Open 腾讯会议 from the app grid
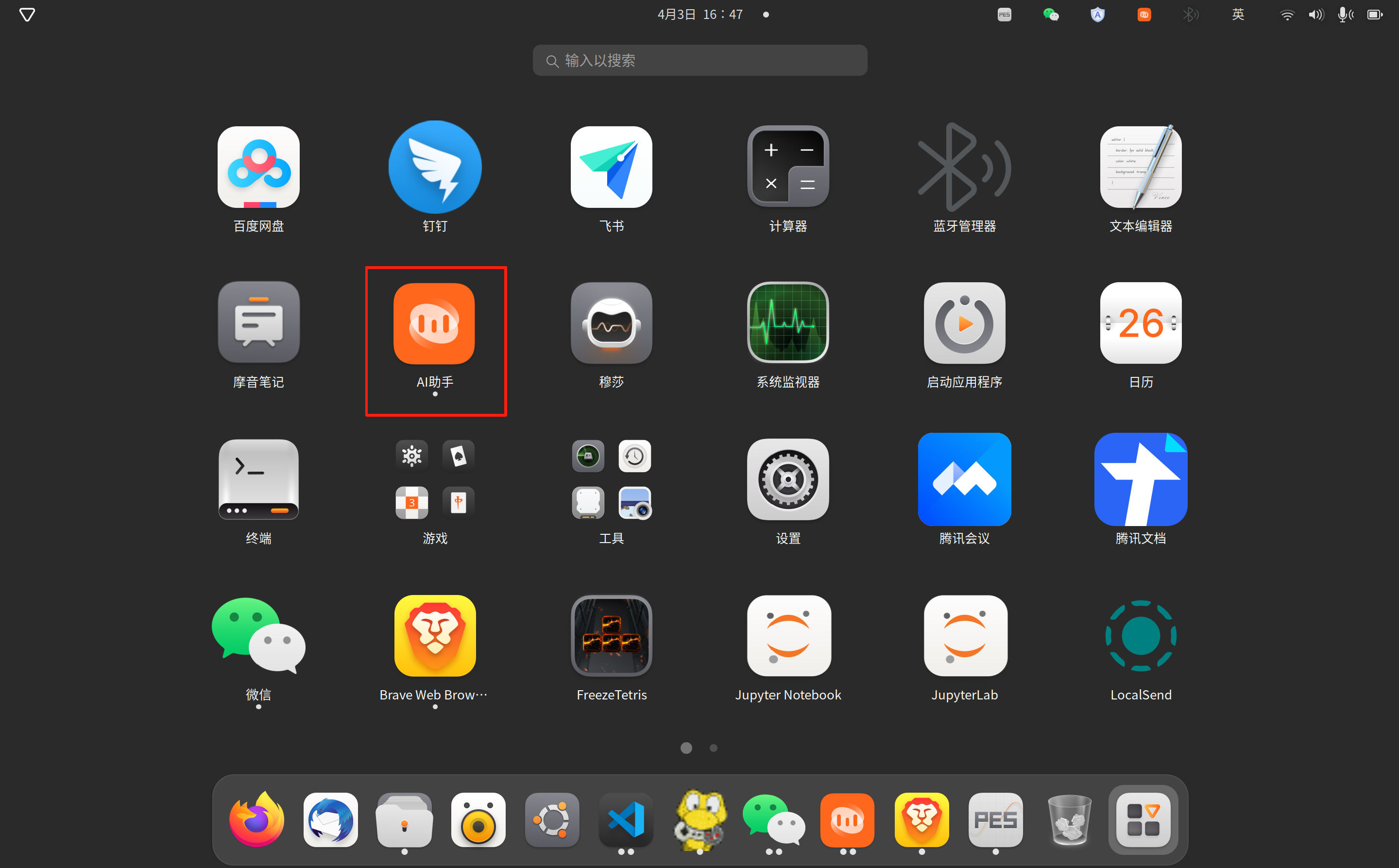Viewport: 1399px width, 868px height. point(964,479)
